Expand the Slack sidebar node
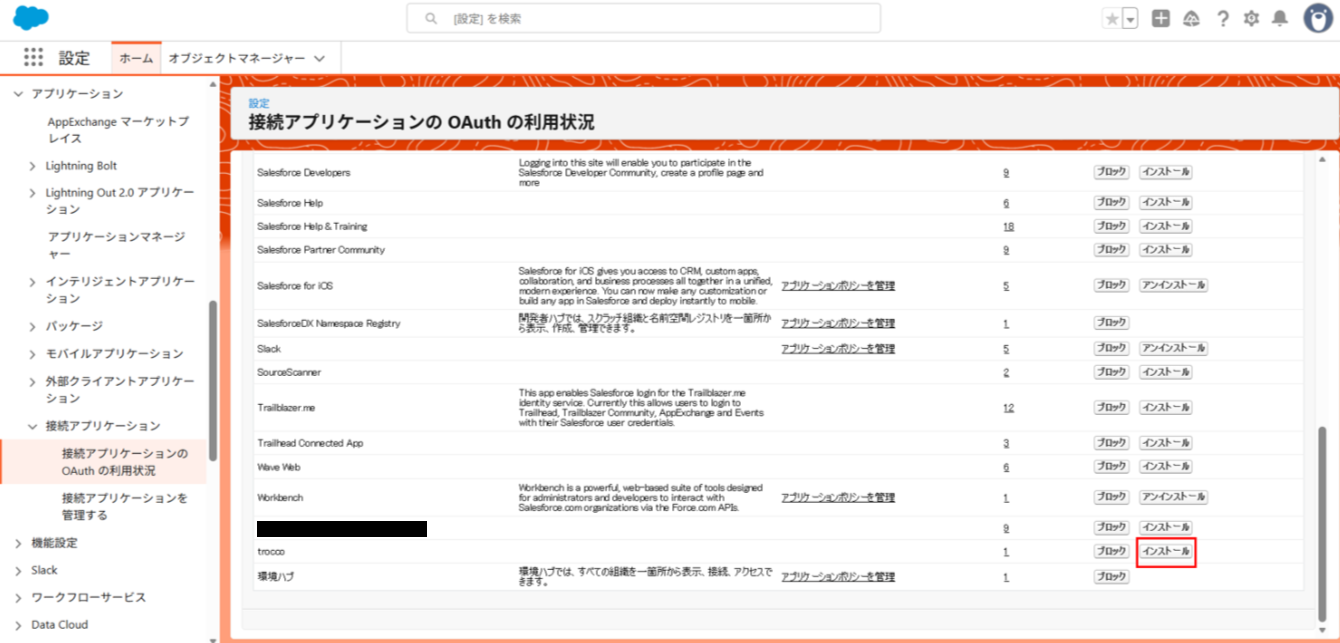 coord(17,570)
